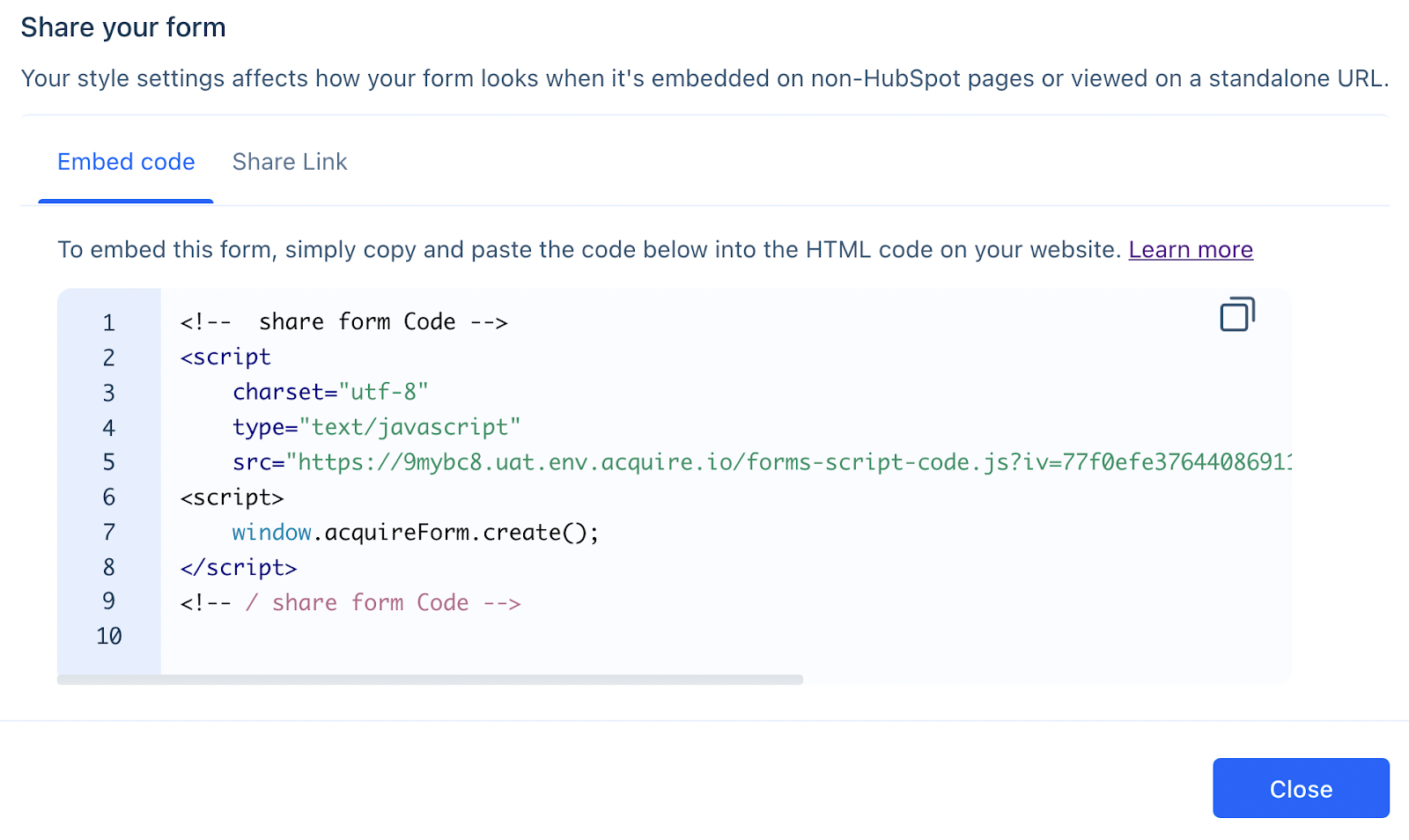
Task: Follow the Learn more link
Action: tap(1191, 250)
